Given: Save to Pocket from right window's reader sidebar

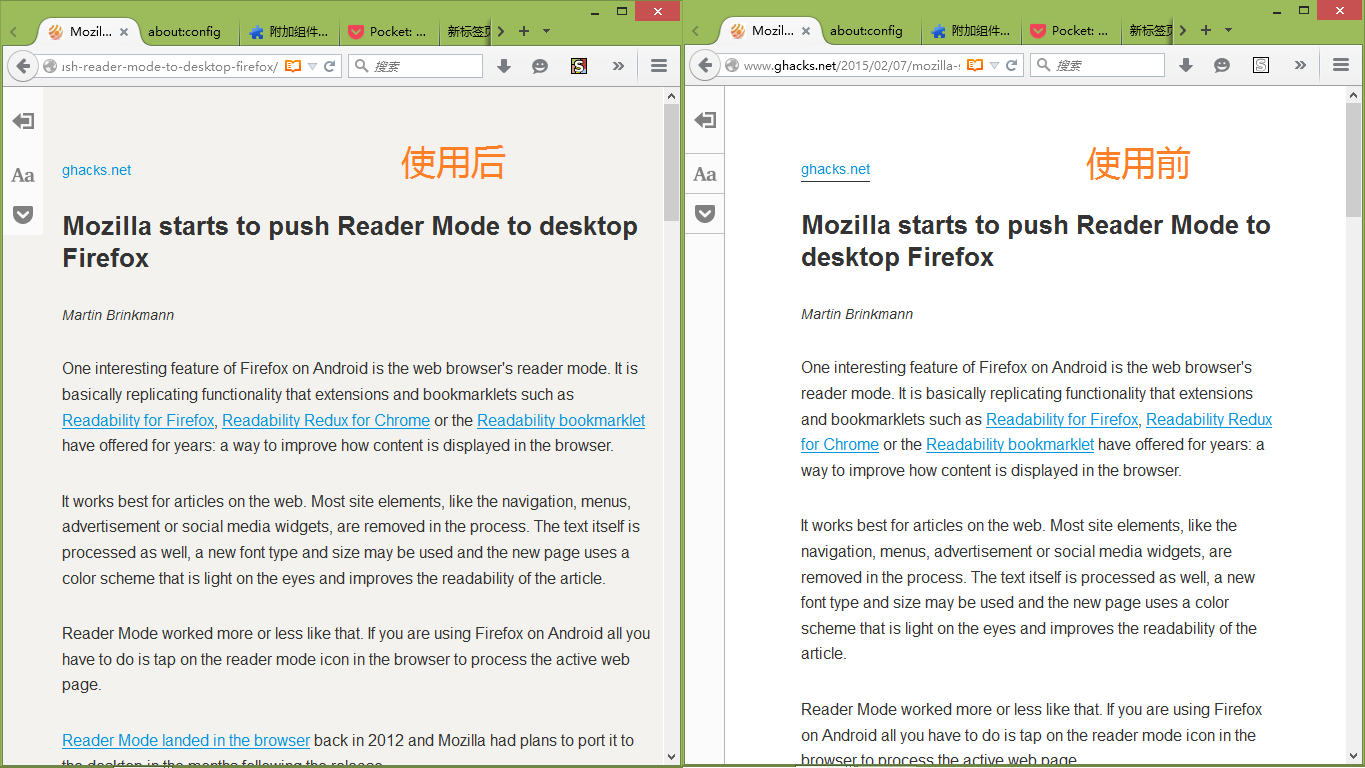Looking at the screenshot, I should coord(705,213).
